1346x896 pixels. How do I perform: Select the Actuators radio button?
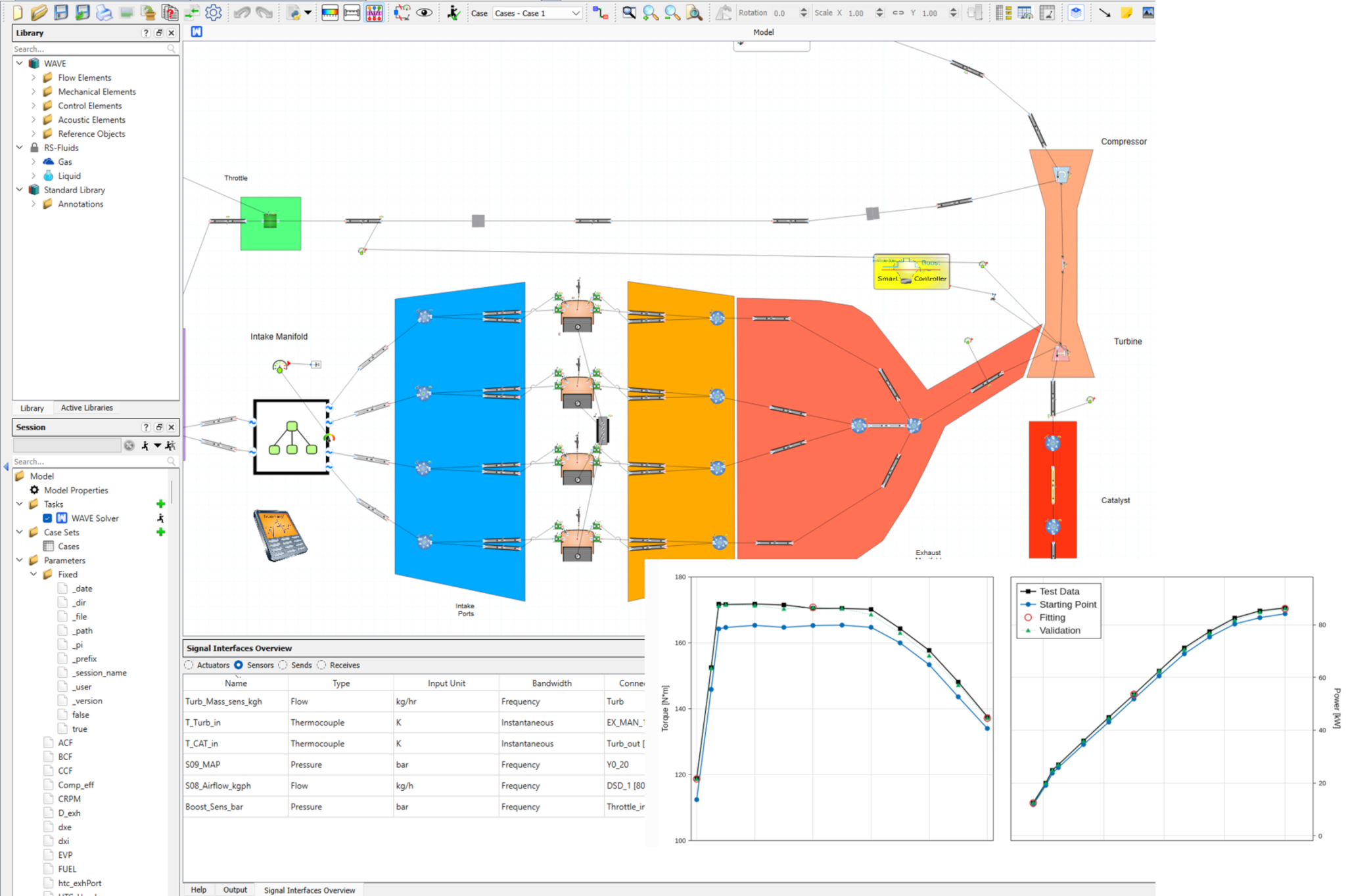pos(188,665)
